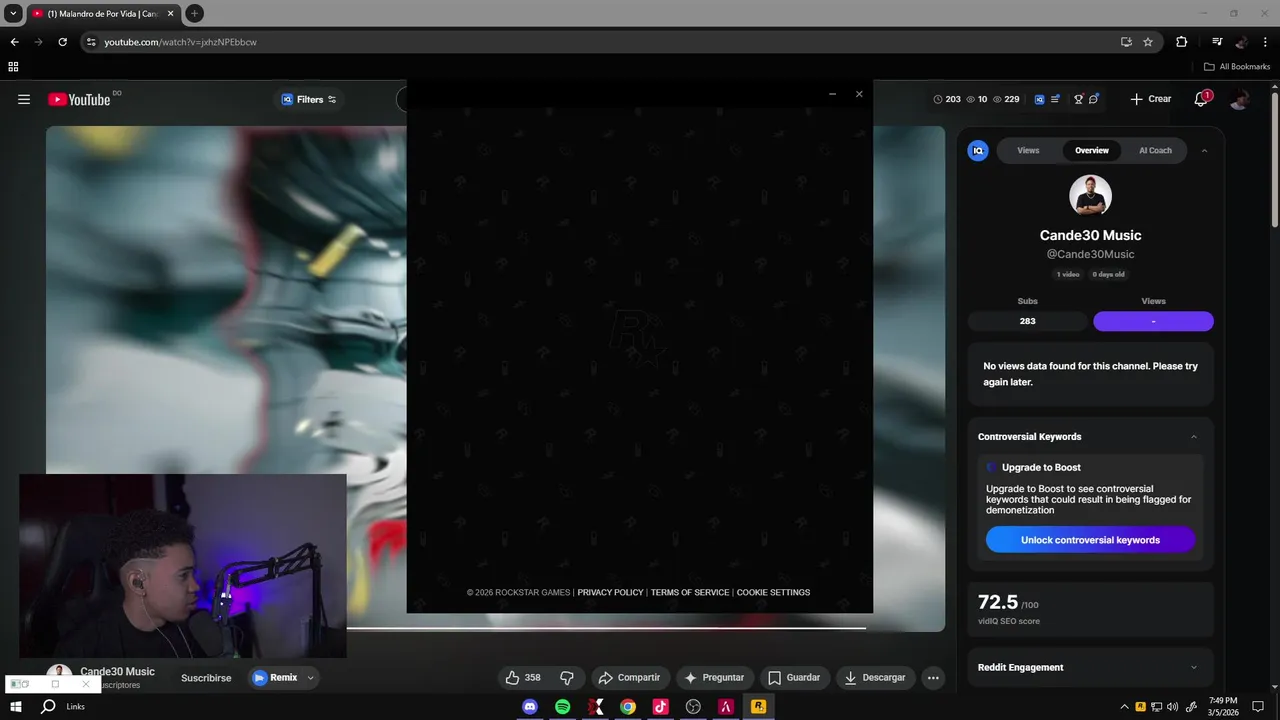Click the Cande30 Music channel name below video

pyautogui.click(x=117, y=672)
